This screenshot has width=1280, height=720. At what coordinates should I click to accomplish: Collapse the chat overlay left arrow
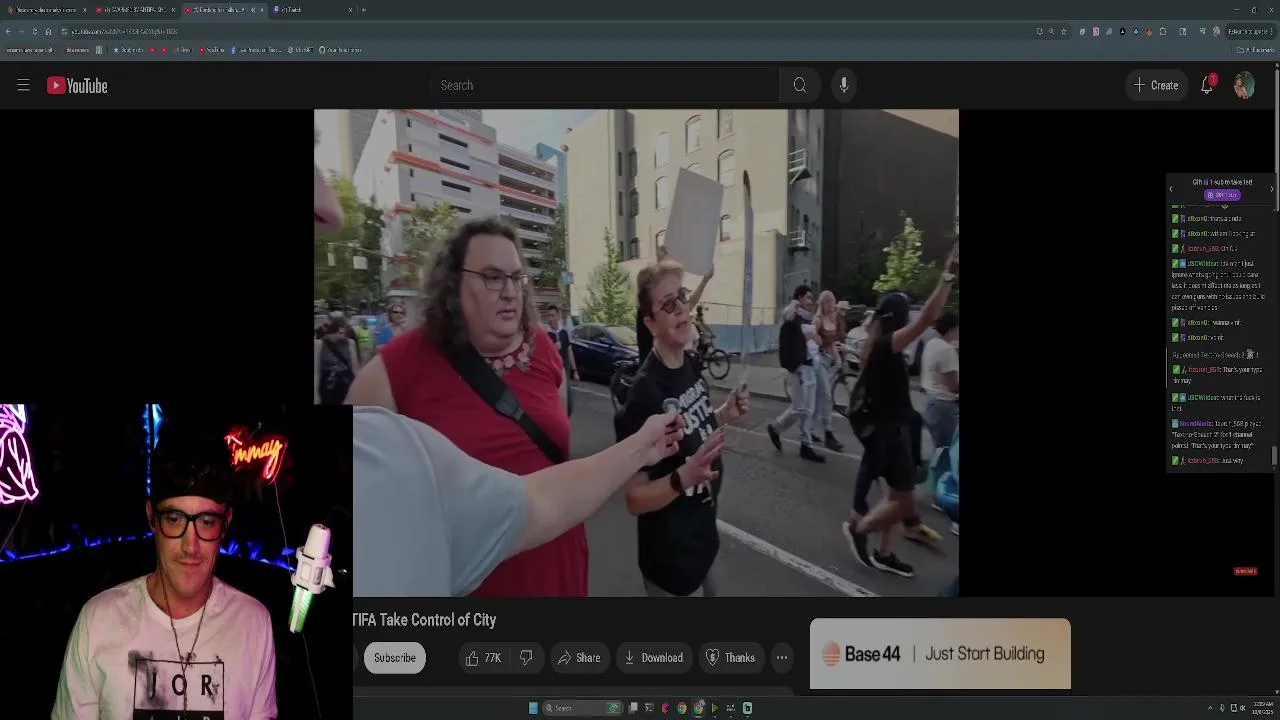point(1171,188)
